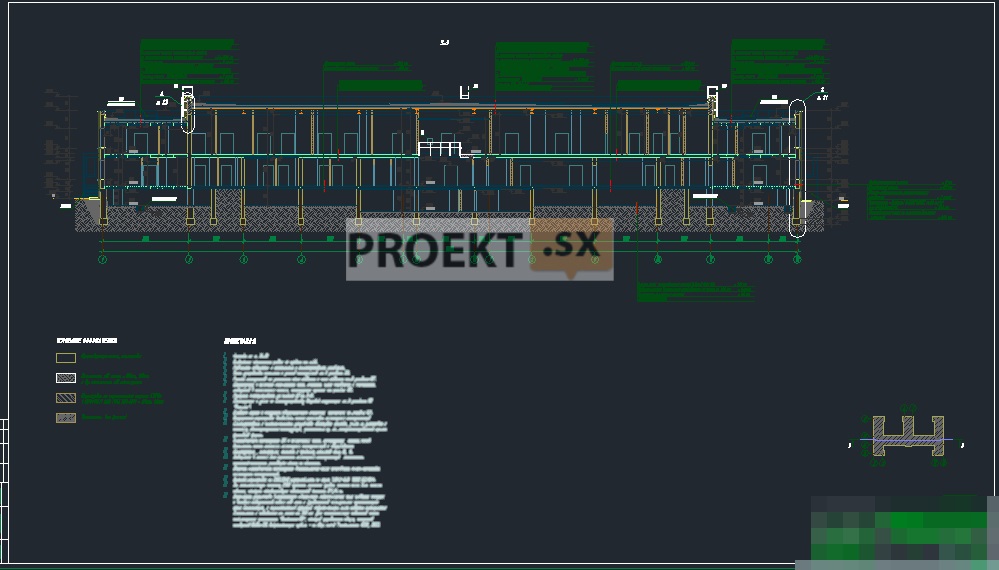
Task: Click the first grid axis bubble on the left
Action: tap(102, 259)
